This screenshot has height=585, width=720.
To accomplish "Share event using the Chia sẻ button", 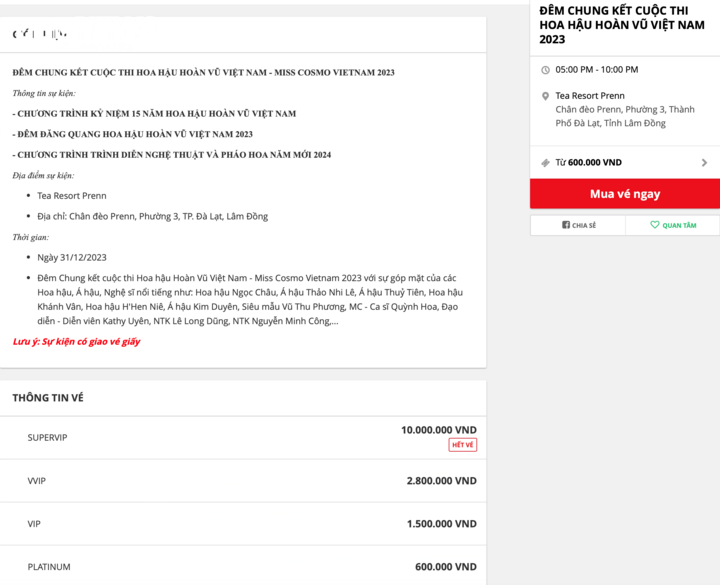I will coord(578,225).
